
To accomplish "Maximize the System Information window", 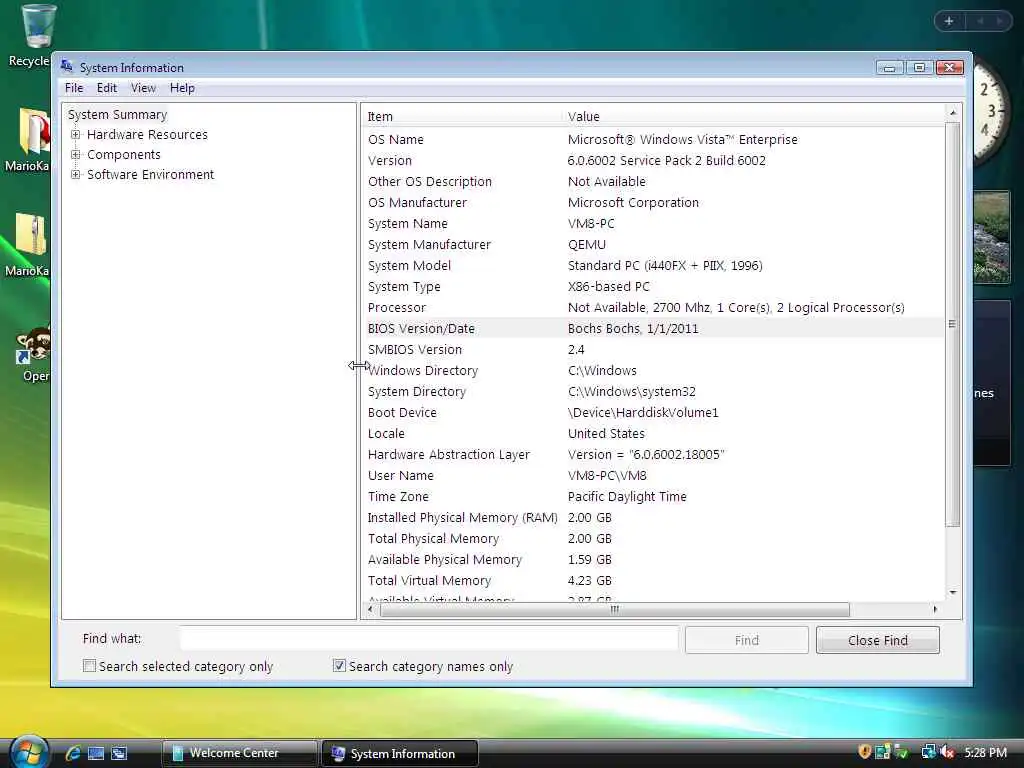I will tap(919, 68).
